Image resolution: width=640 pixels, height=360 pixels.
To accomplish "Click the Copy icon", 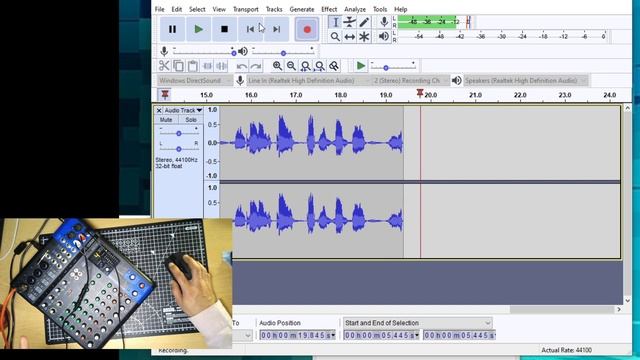I will click(178, 66).
